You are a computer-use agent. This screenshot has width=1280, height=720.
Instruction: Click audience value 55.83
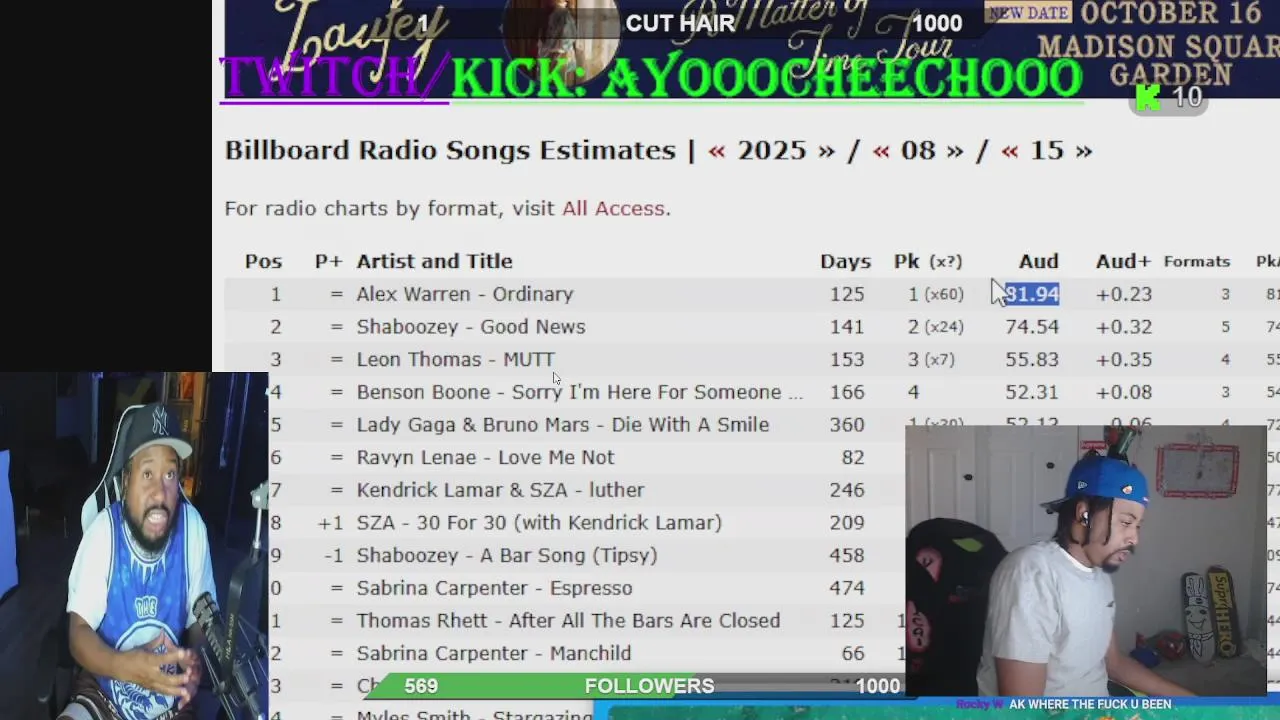pyautogui.click(x=1032, y=359)
